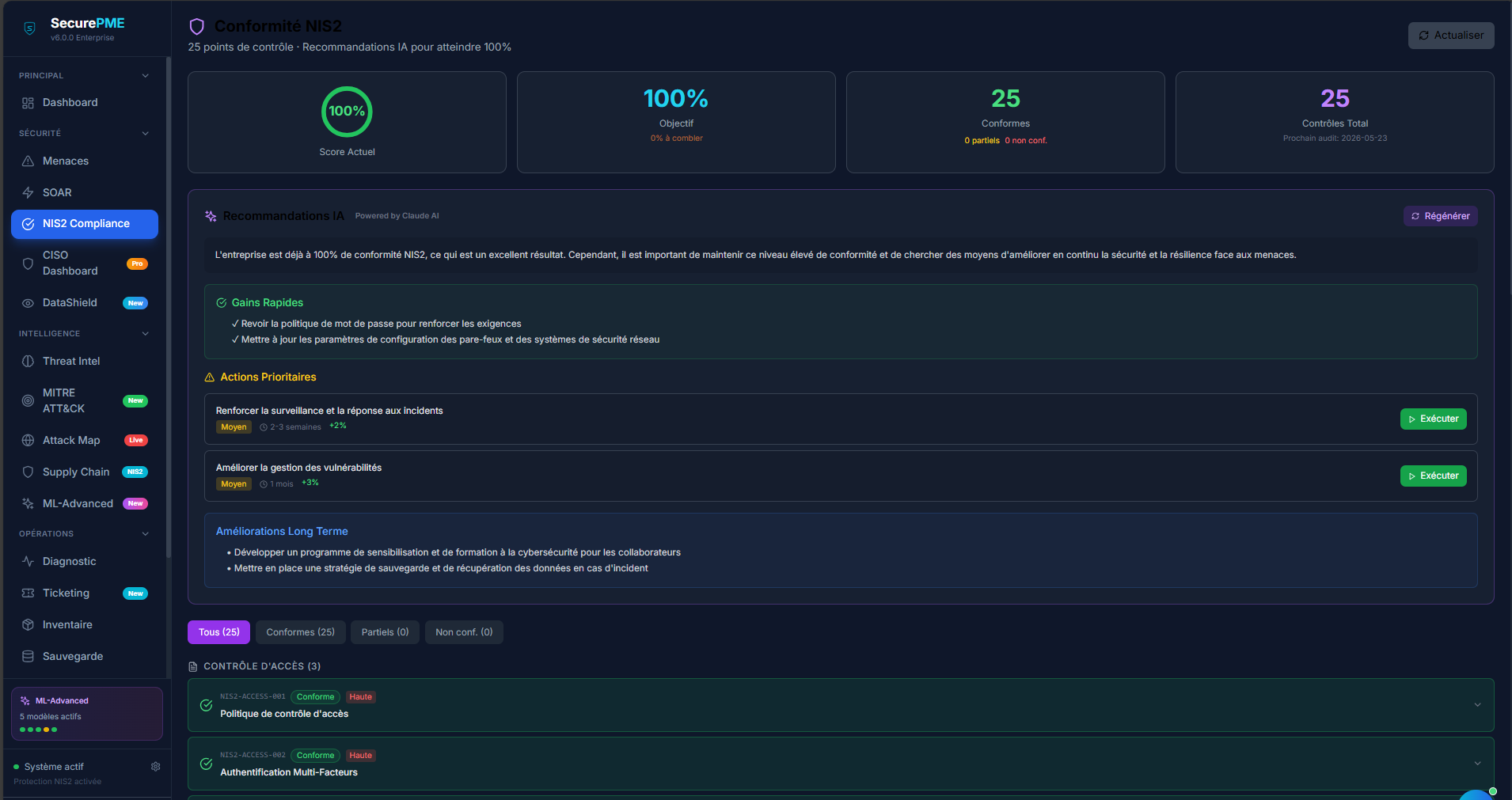Click the Actualiser button

click(x=1451, y=36)
